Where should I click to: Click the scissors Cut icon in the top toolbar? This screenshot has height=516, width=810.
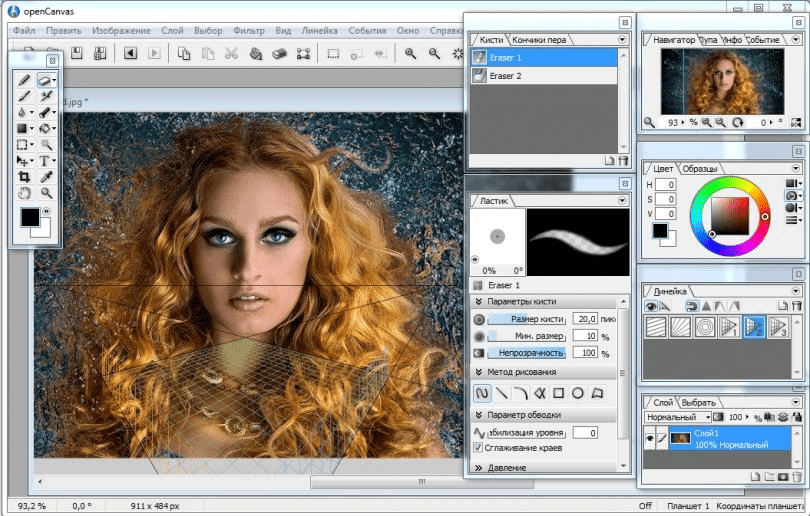[233, 53]
